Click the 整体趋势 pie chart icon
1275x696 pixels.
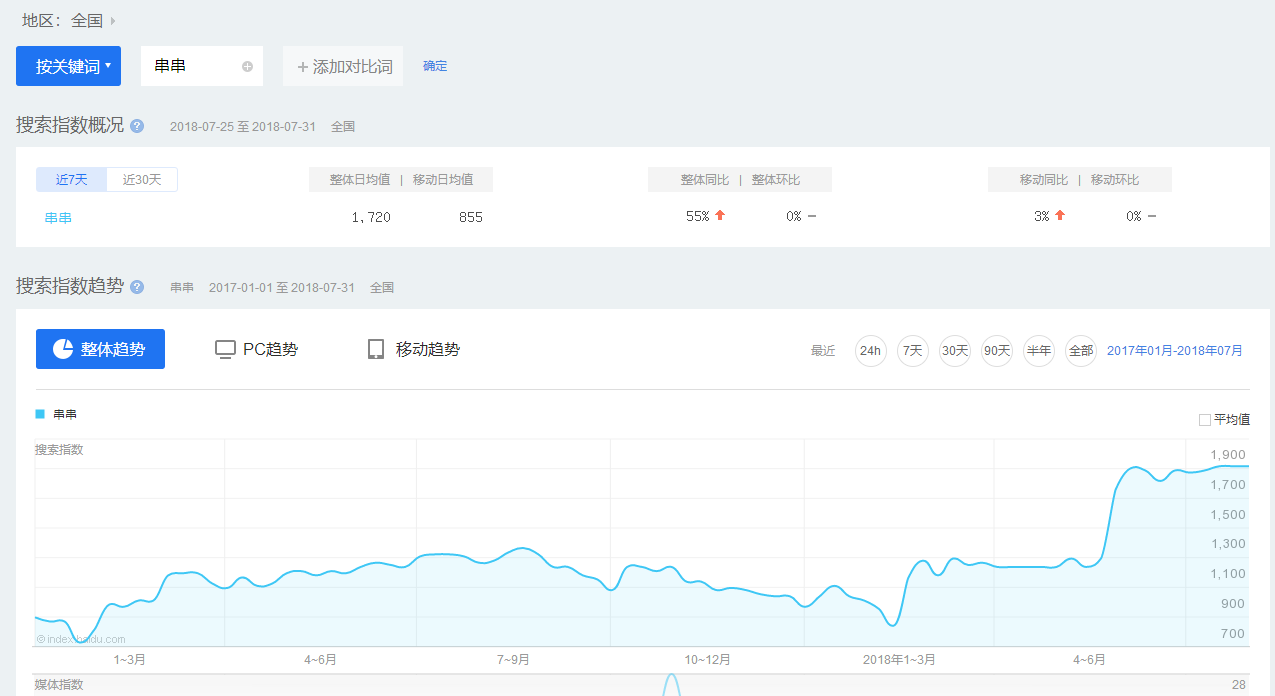tap(63, 349)
